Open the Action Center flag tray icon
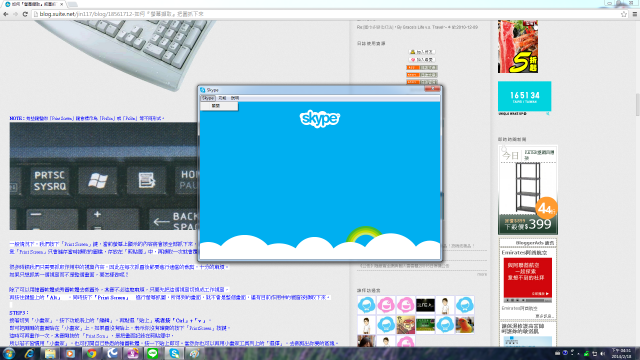 tap(595, 353)
